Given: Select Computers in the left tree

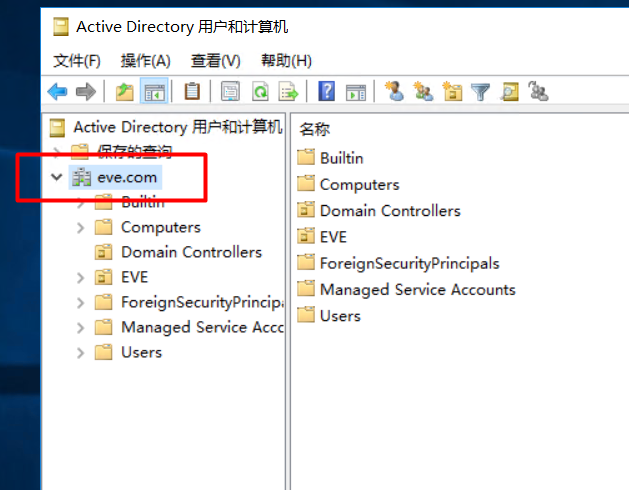Looking at the screenshot, I should tap(161, 227).
